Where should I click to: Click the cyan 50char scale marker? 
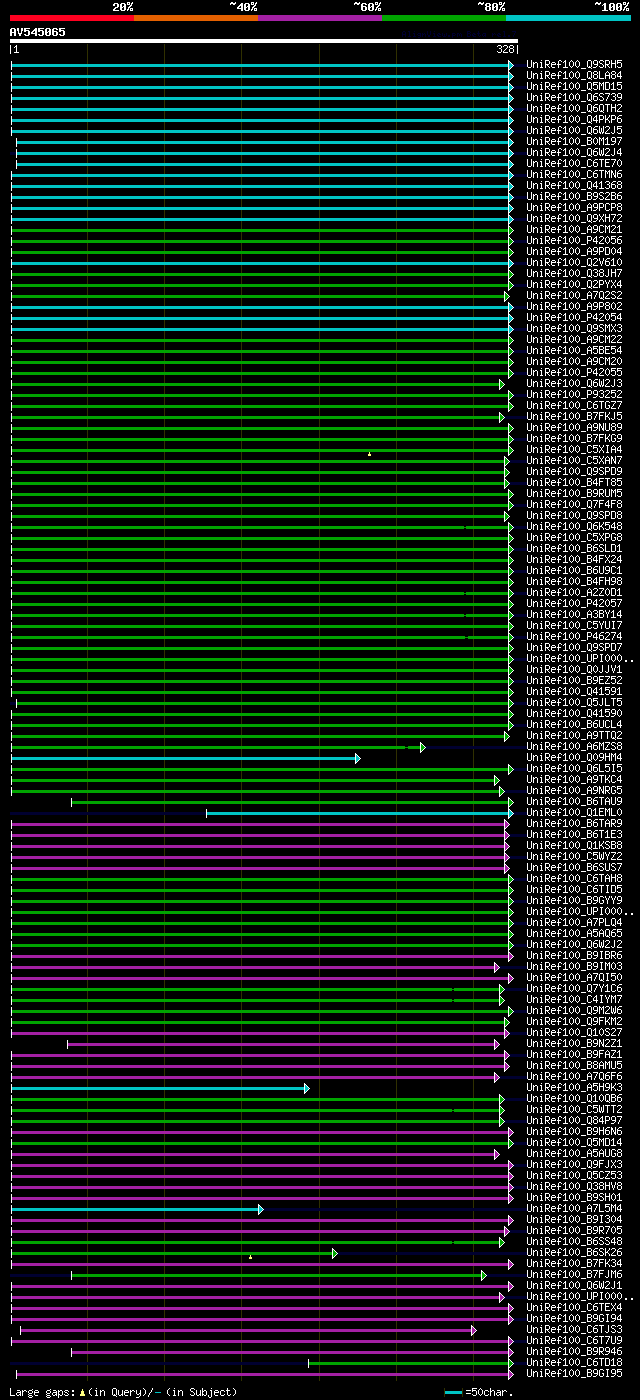coord(454,1392)
